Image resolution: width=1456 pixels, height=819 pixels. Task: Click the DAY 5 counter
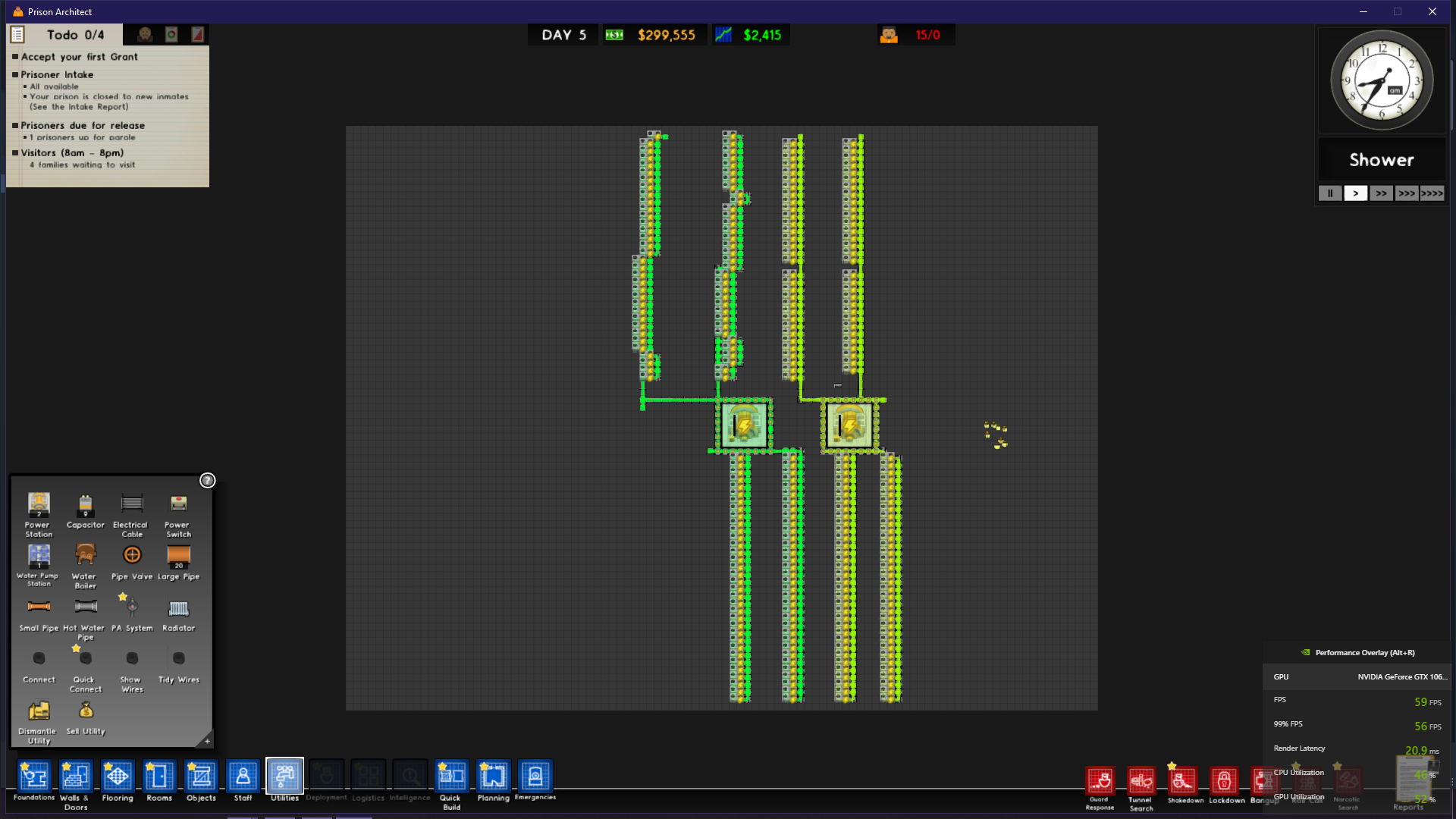(563, 35)
